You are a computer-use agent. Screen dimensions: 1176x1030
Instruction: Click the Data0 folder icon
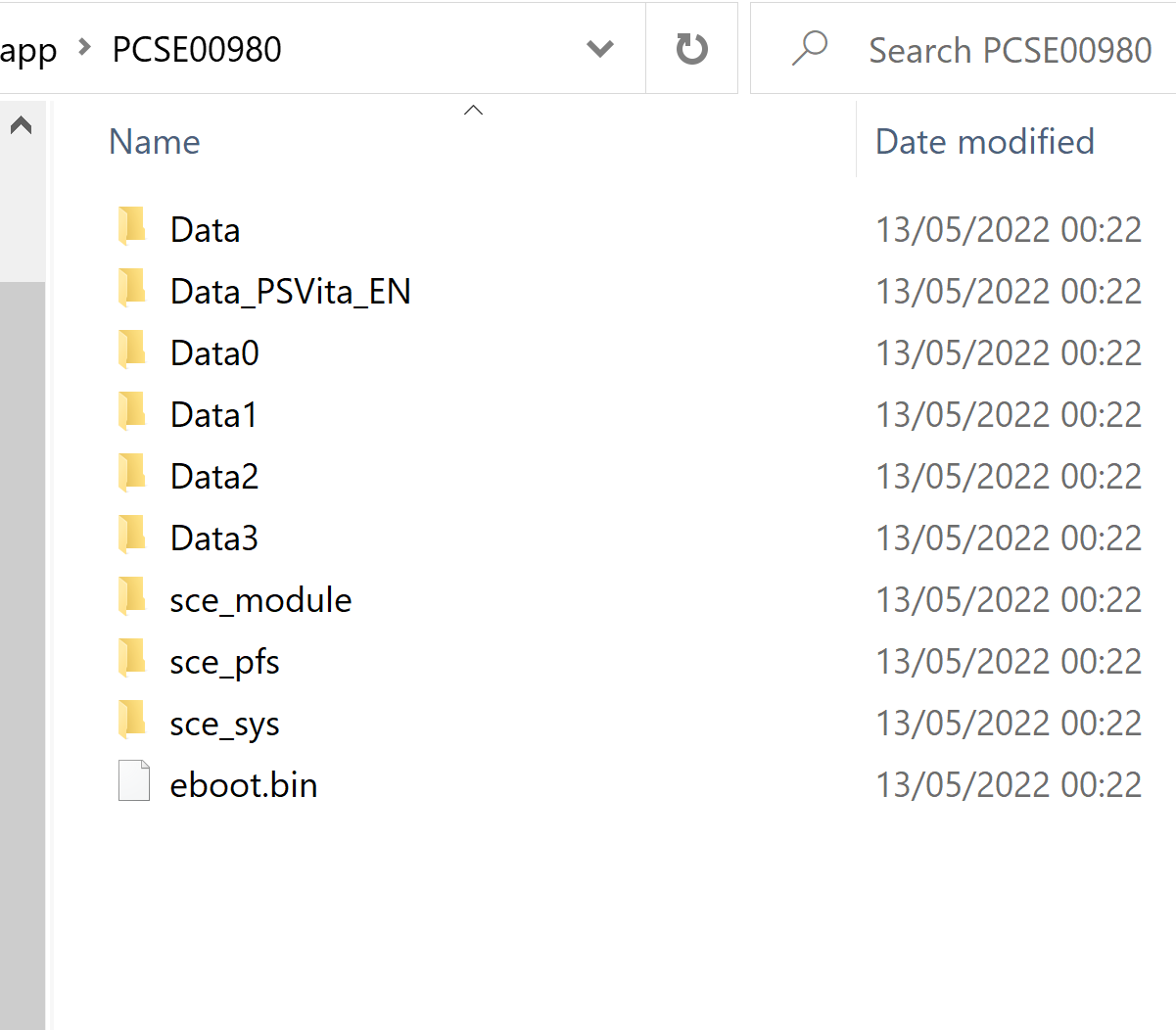click(132, 350)
